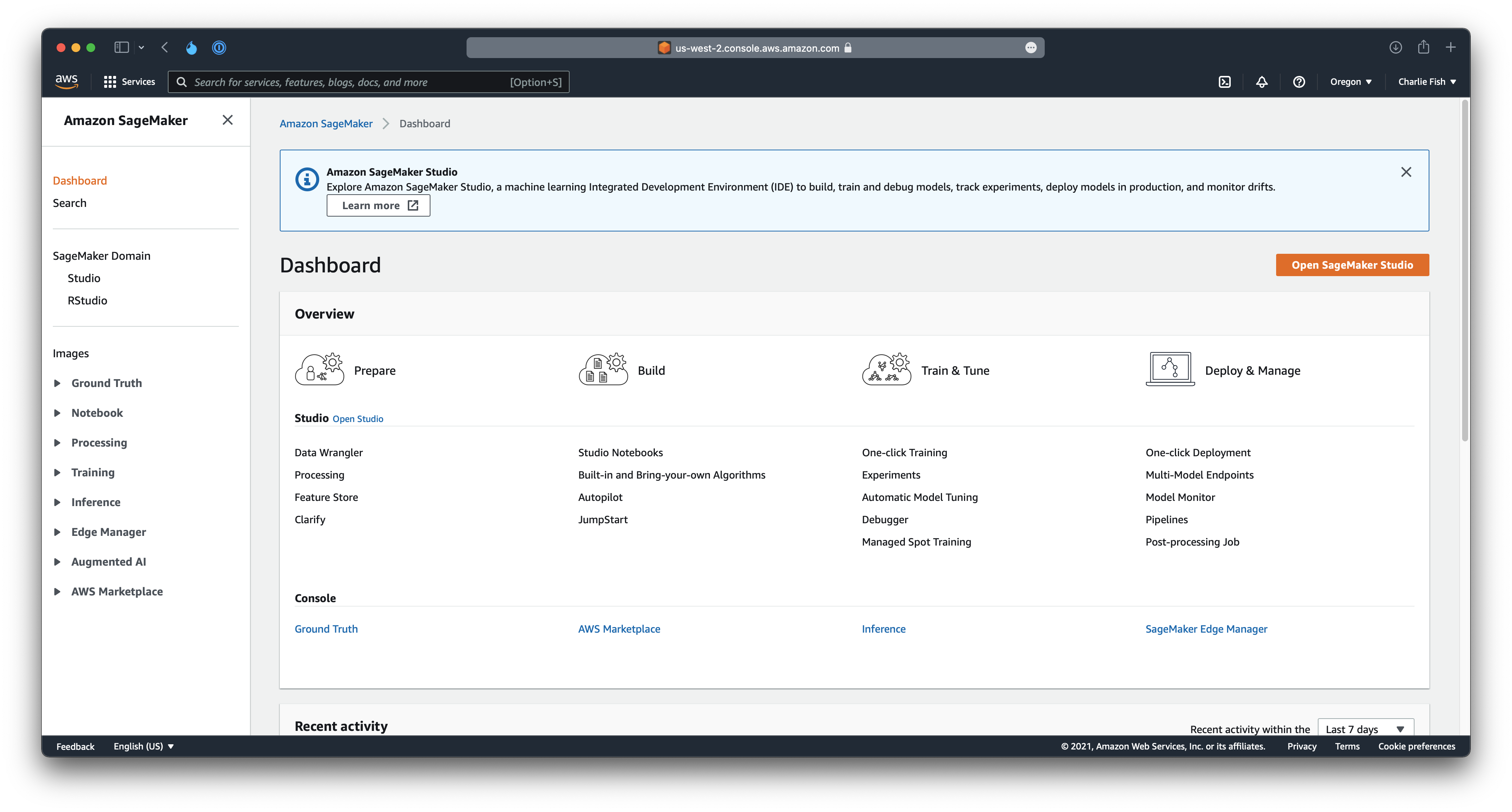The image size is (1512, 812).
Task: Click the ellipsis icon in the address bar
Action: pos(1031,48)
